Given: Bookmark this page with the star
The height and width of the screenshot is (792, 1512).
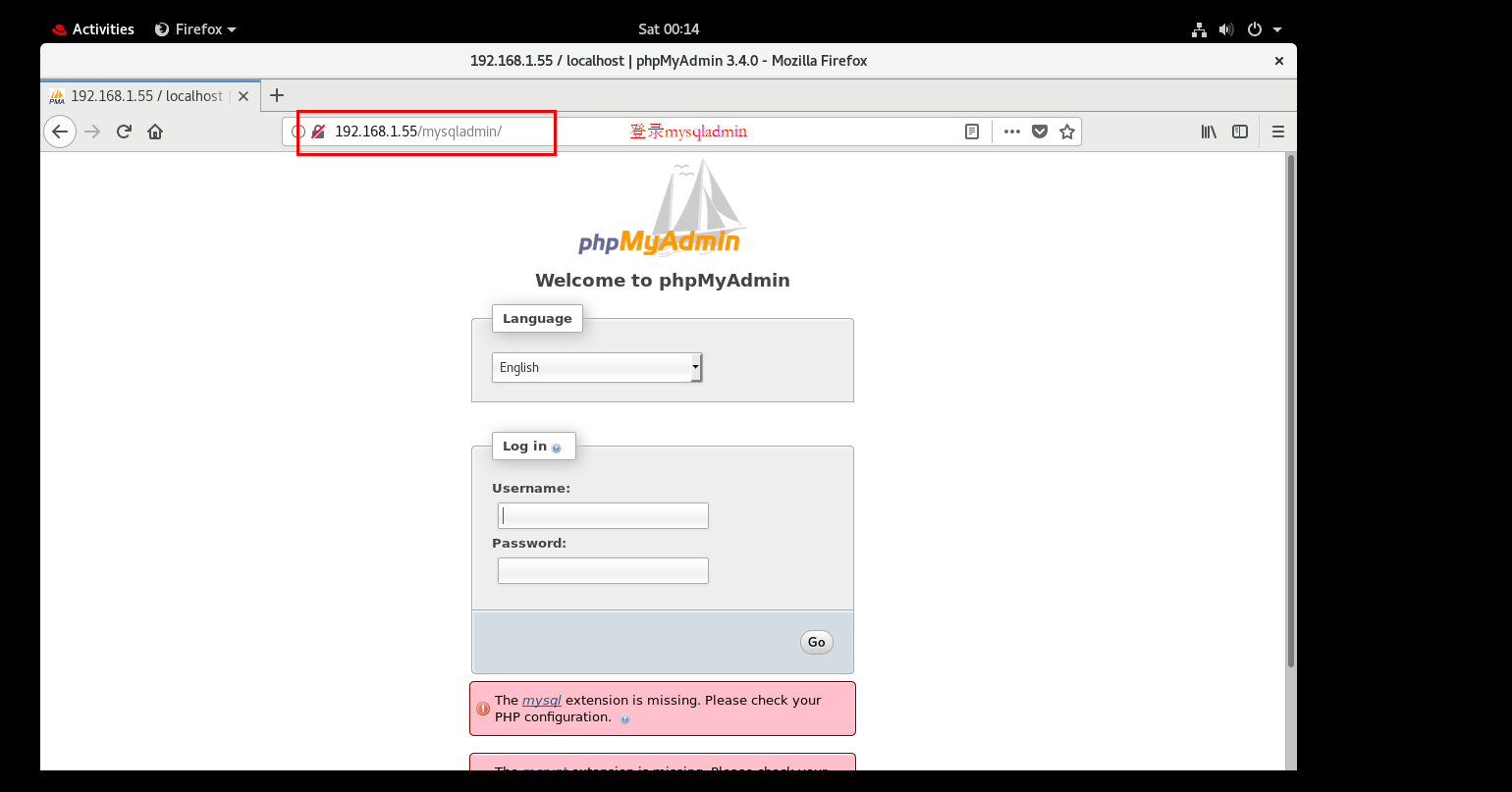Looking at the screenshot, I should pos(1067,132).
